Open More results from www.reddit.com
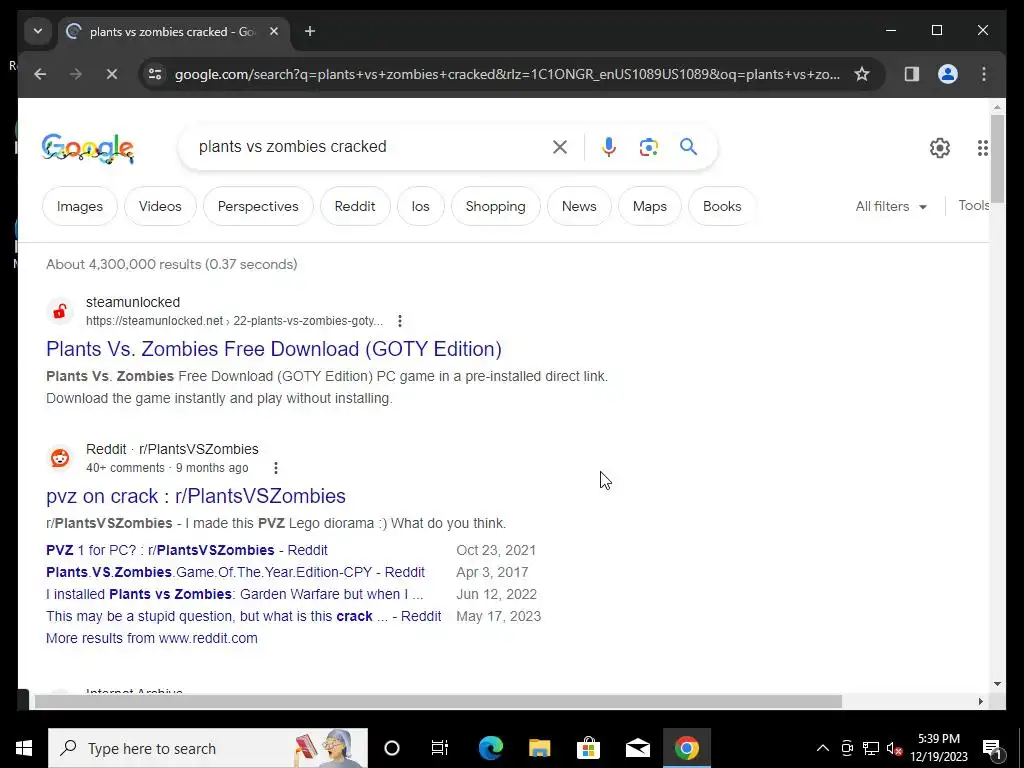 click(x=152, y=638)
